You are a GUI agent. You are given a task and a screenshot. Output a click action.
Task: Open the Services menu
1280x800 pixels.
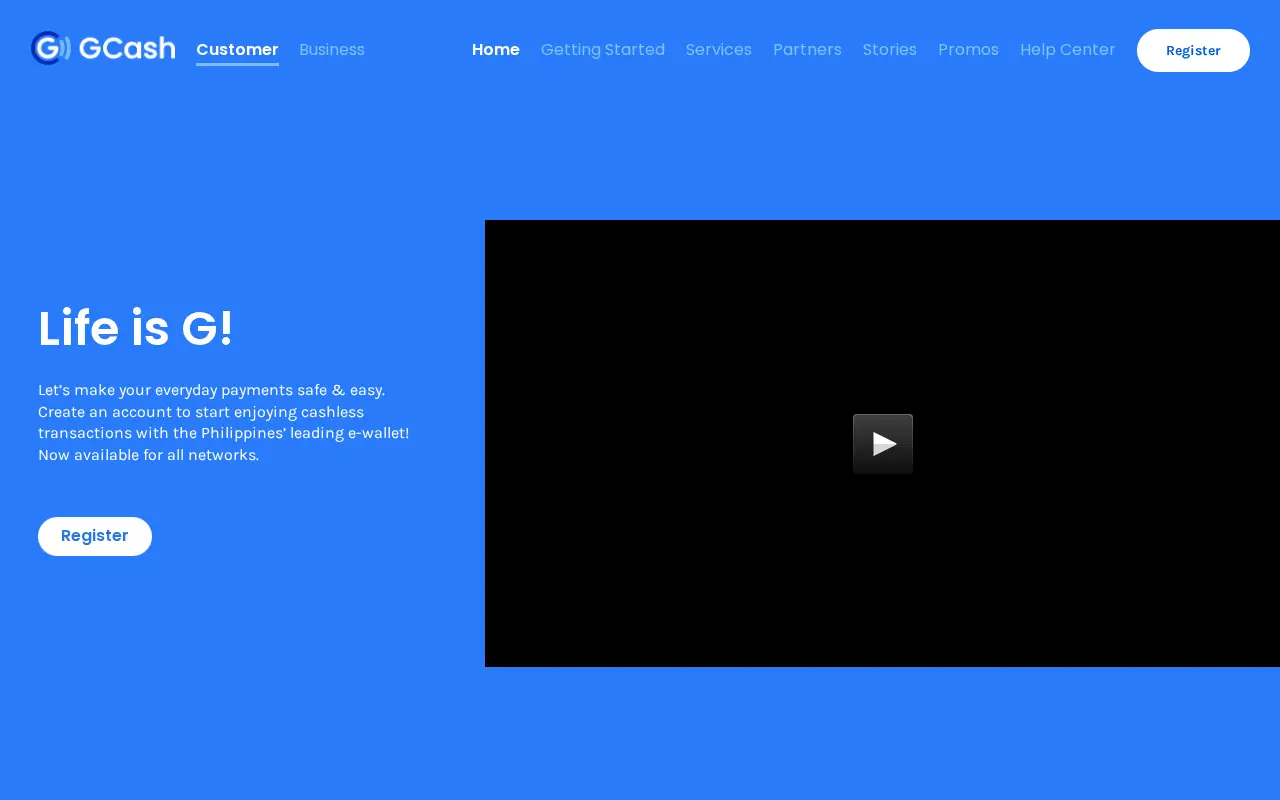719,49
